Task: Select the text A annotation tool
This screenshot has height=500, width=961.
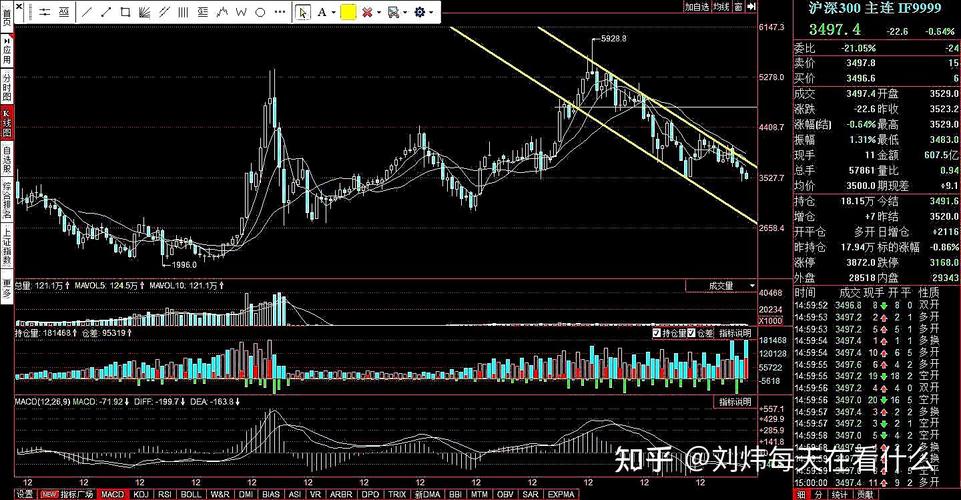Action: (322, 12)
